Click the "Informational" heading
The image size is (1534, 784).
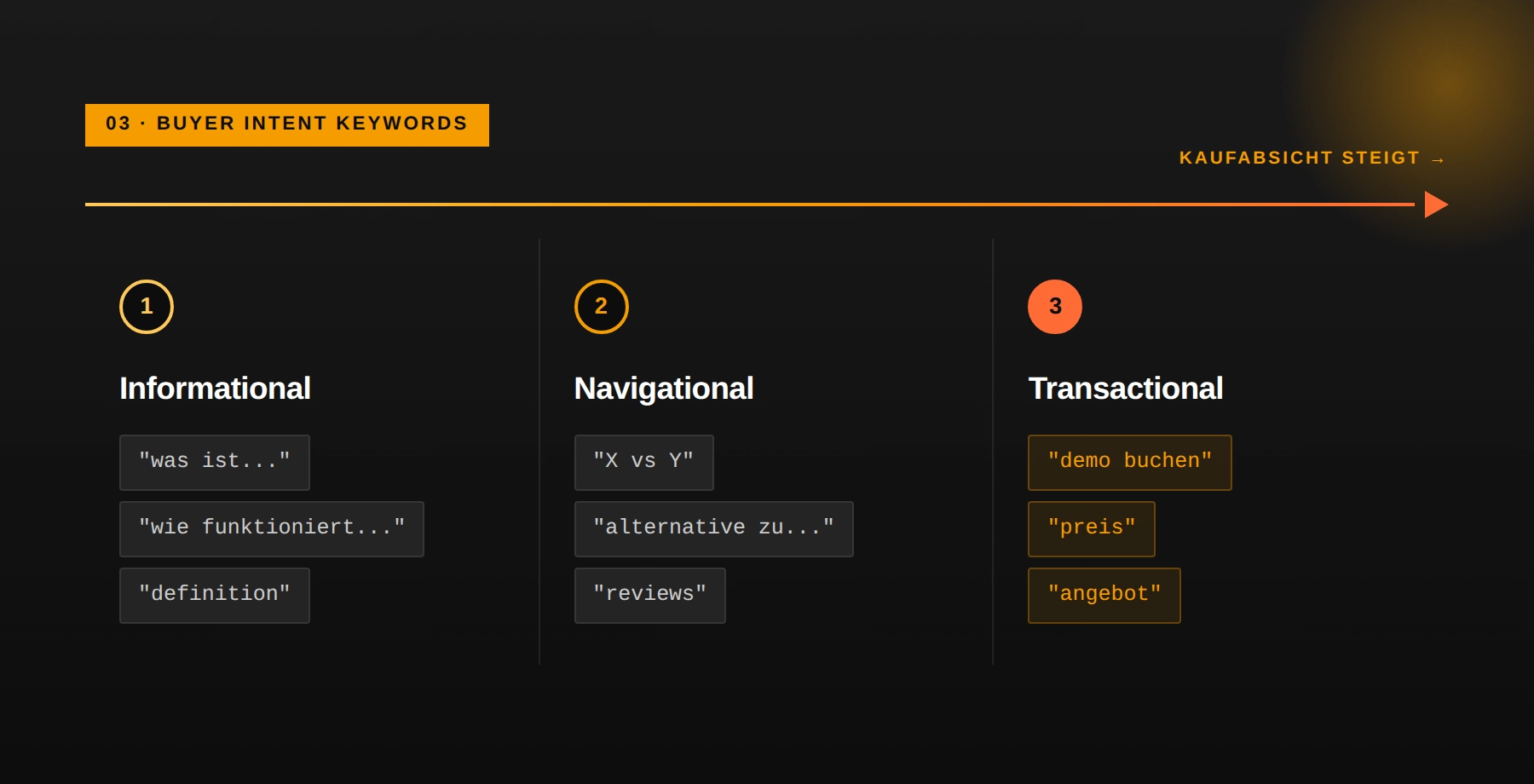[x=215, y=389]
